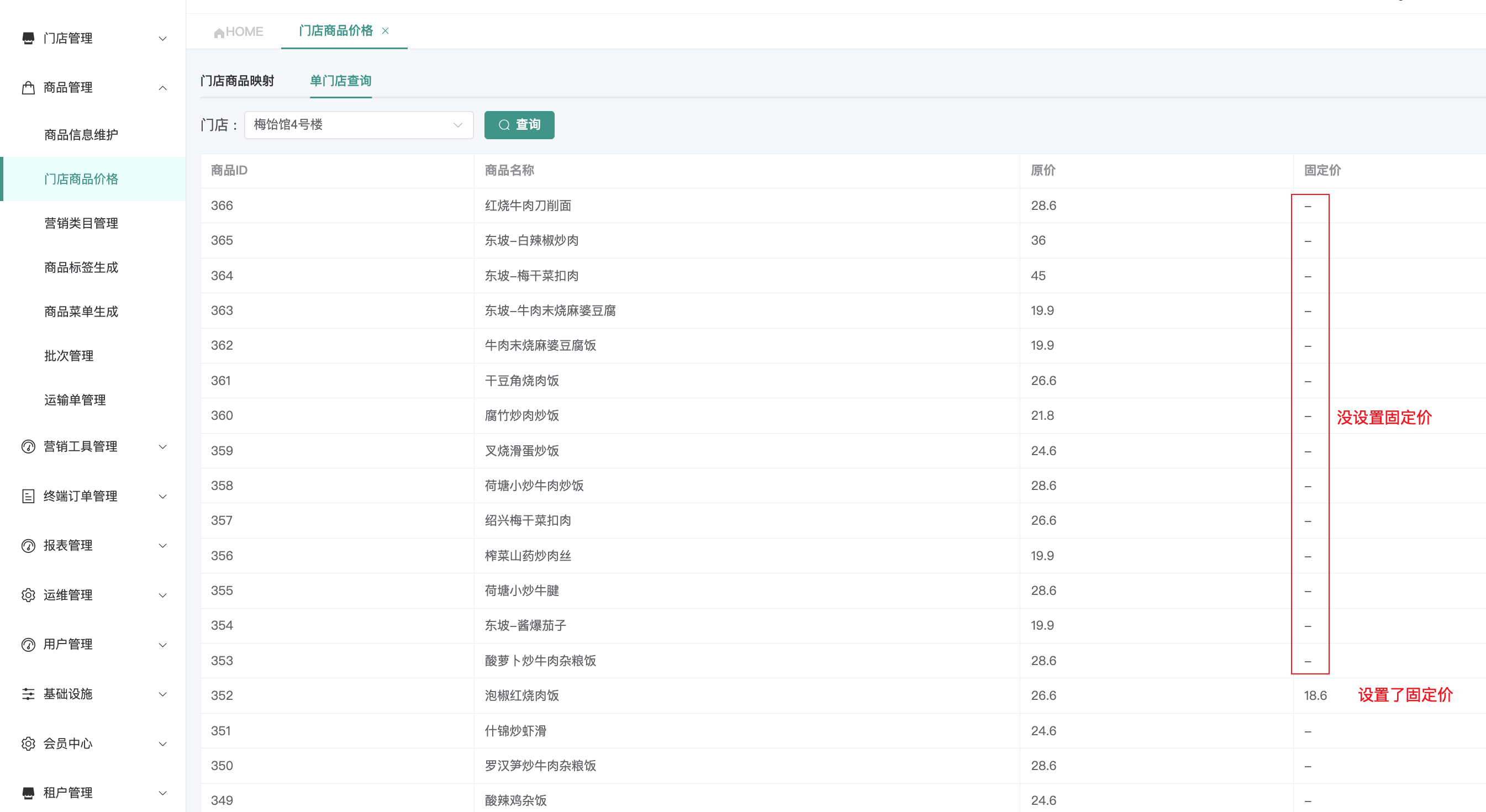
Task: Expand the 营销工具管理 chevron
Action: pos(162,446)
